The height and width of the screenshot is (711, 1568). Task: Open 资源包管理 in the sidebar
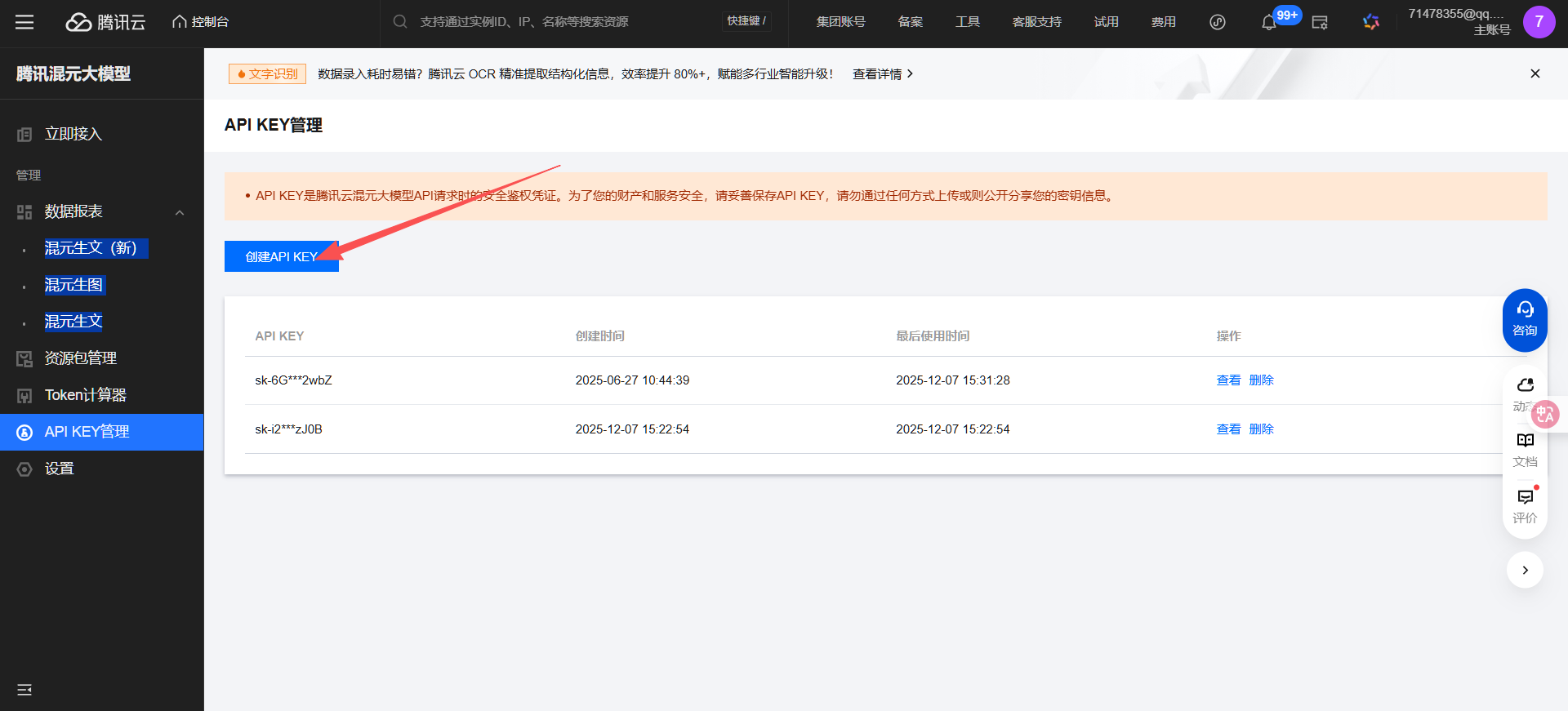pyautogui.click(x=80, y=358)
